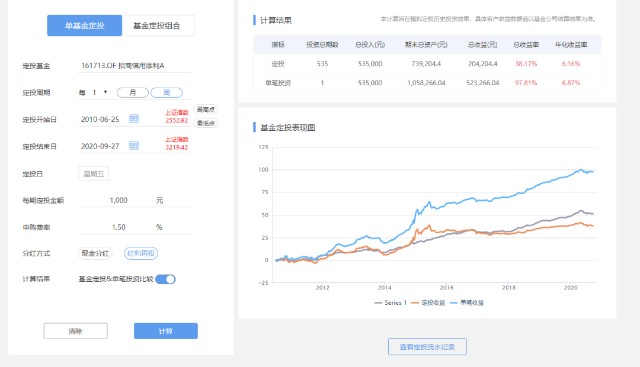The width and height of the screenshot is (640, 367).
Task: Click the 2552.82 index value
Action: (177, 121)
